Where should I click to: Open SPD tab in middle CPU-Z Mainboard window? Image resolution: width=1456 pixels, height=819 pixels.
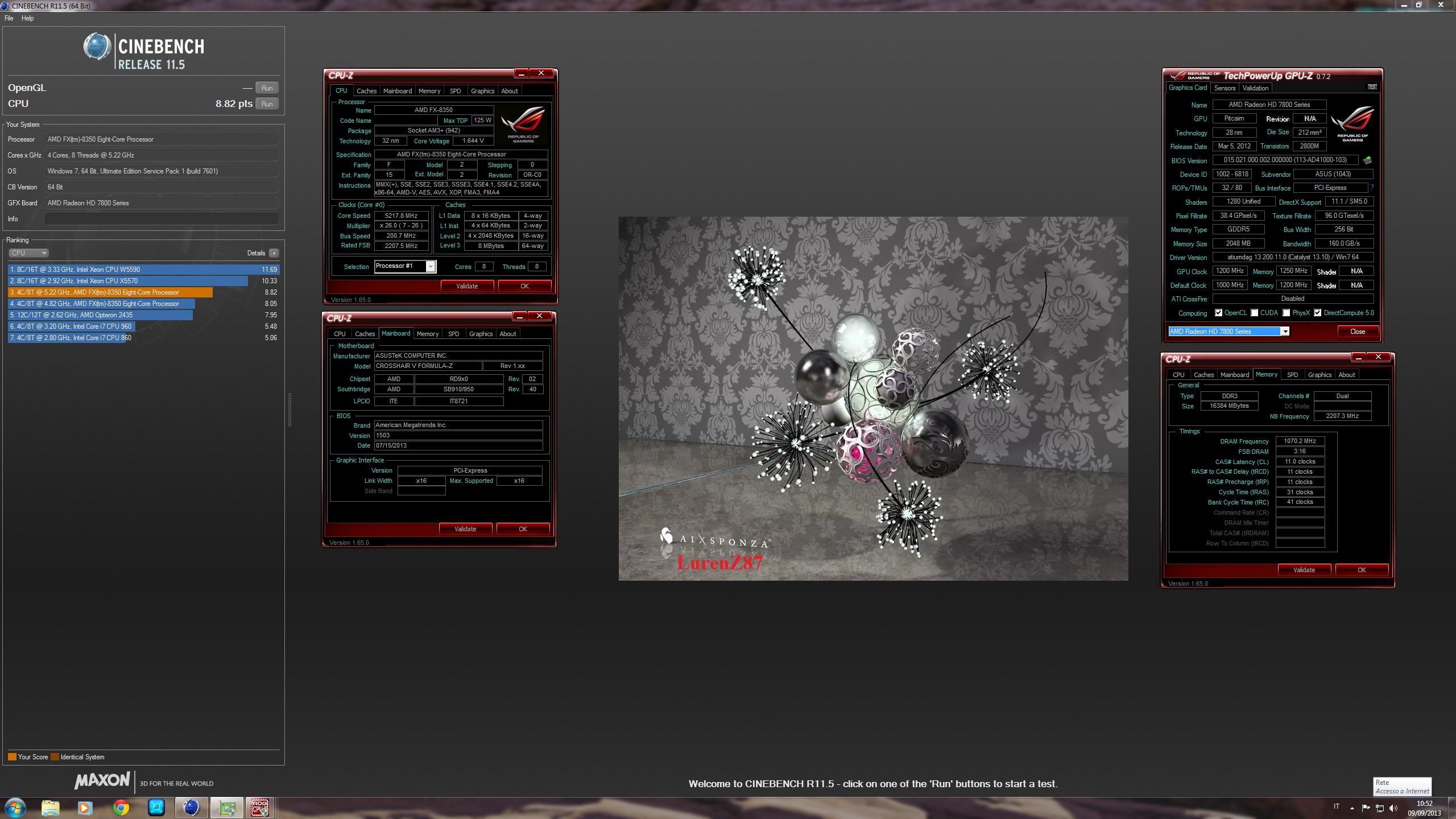coord(453,334)
